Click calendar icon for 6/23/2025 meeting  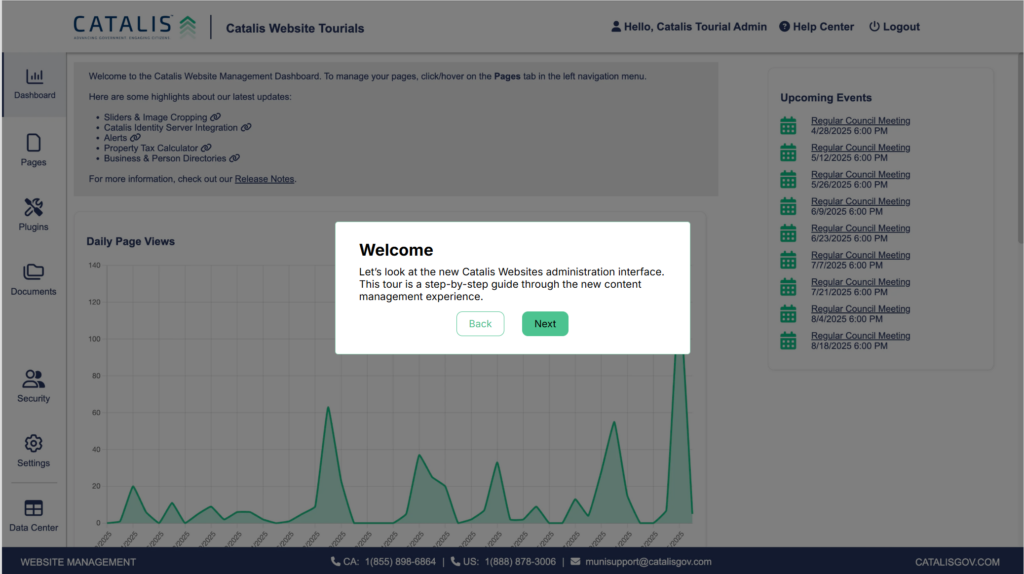click(x=788, y=232)
